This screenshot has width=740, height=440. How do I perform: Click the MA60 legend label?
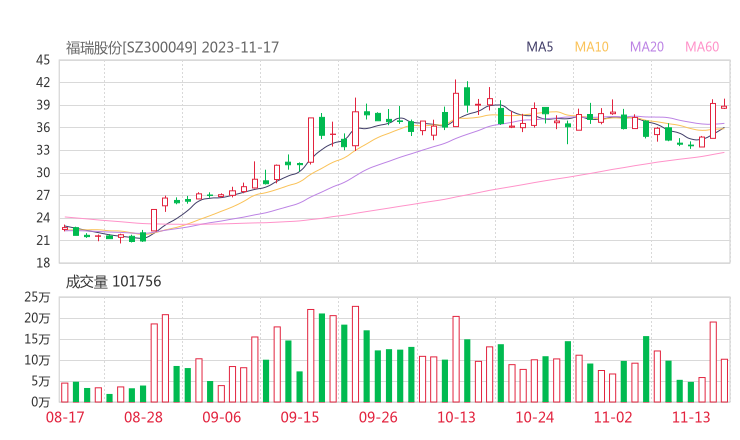tap(702, 47)
